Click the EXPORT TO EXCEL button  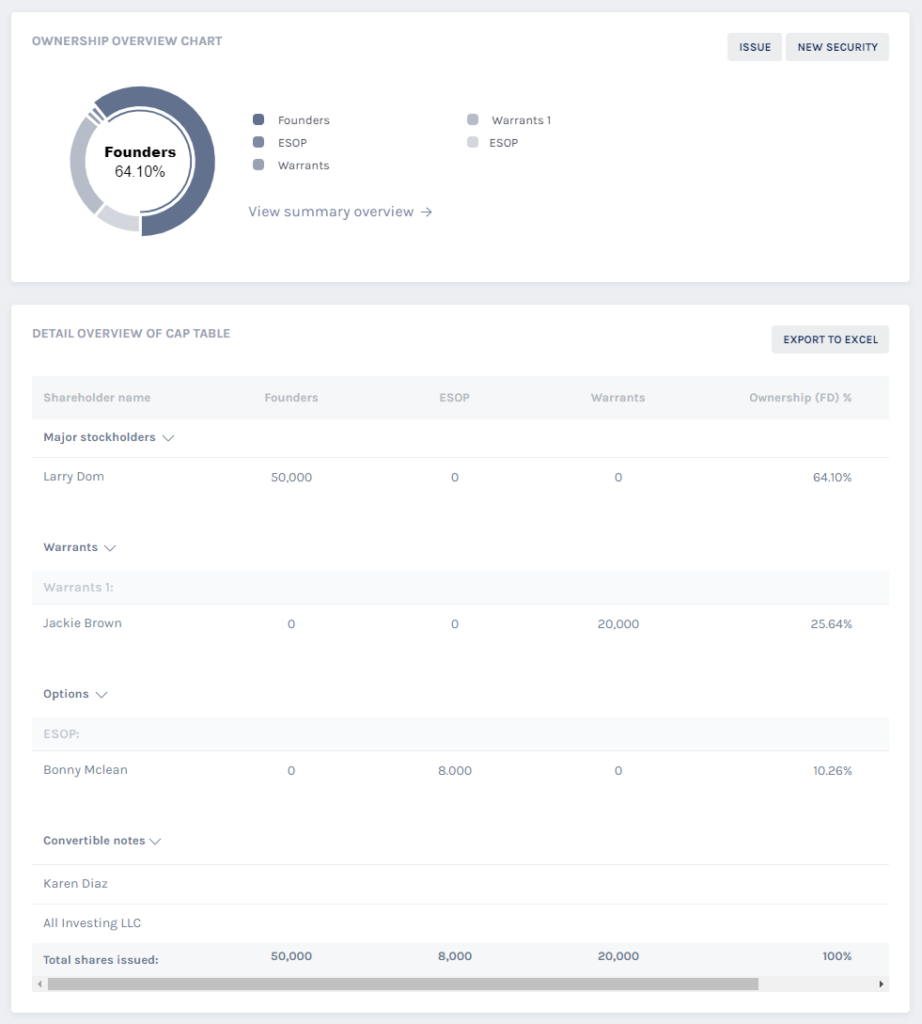point(830,339)
